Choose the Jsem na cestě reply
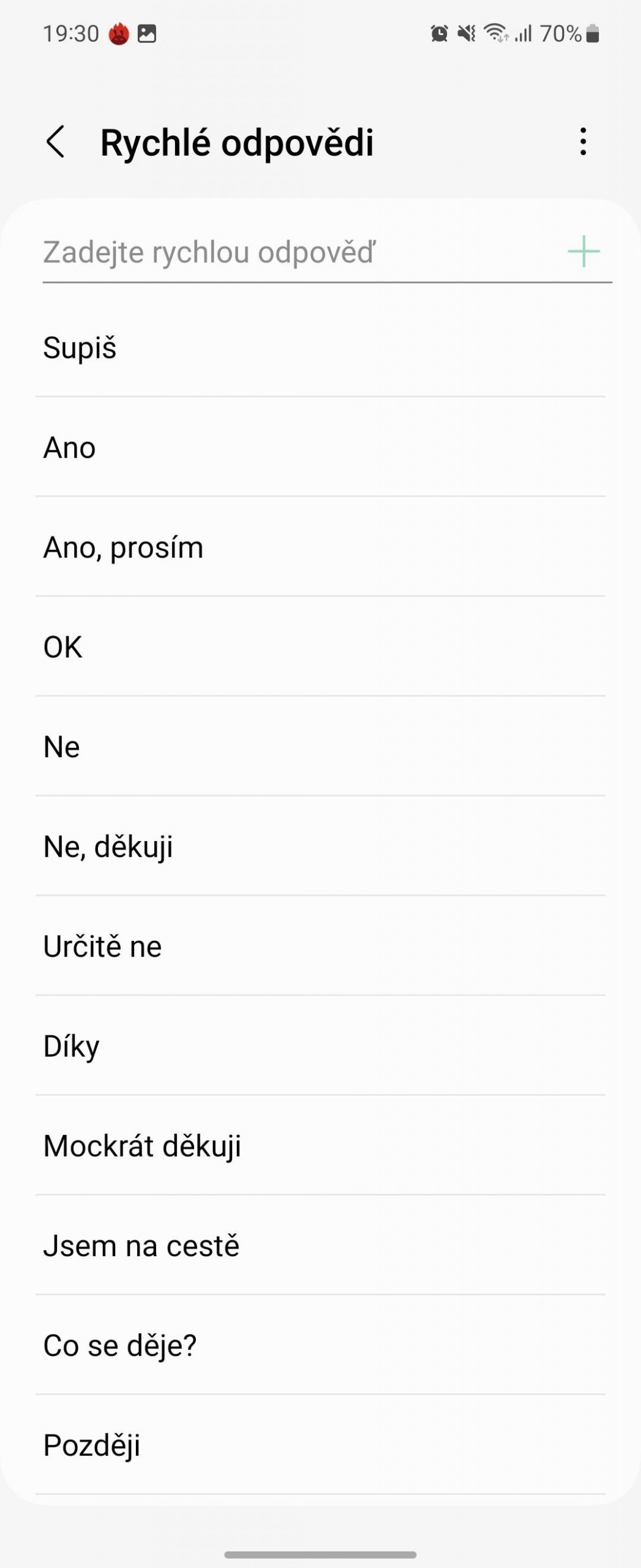 point(320,1246)
